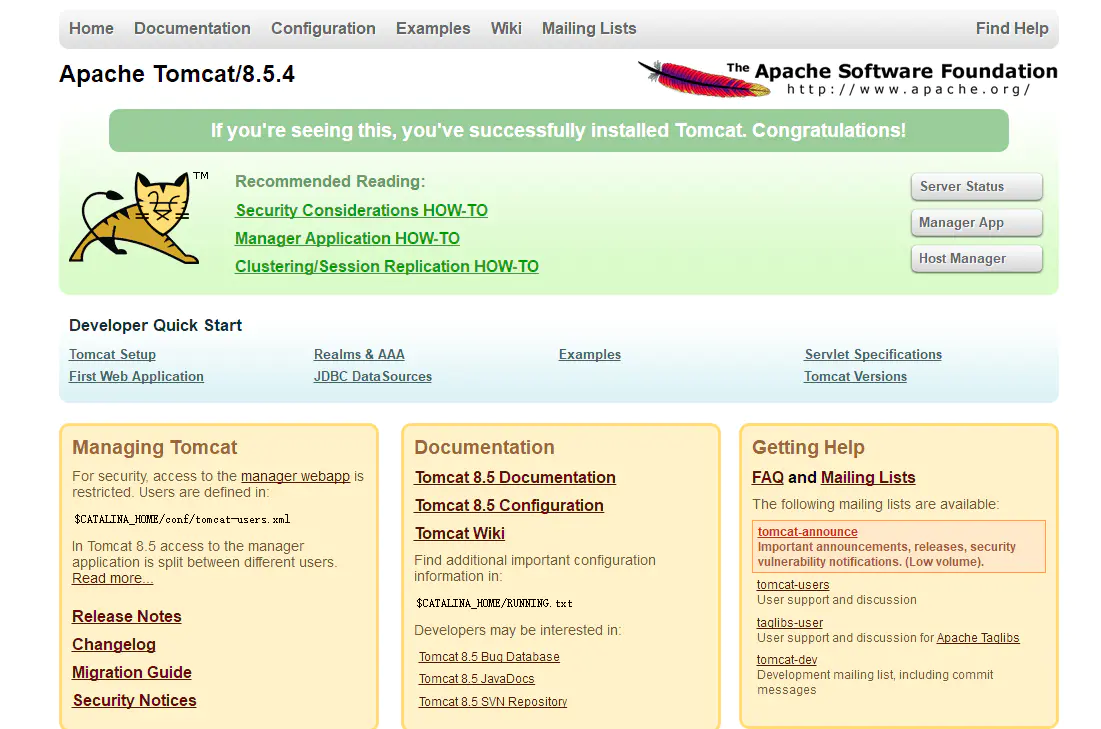Open the Changelog link
This screenshot has height=729, width=1101.
click(x=114, y=644)
